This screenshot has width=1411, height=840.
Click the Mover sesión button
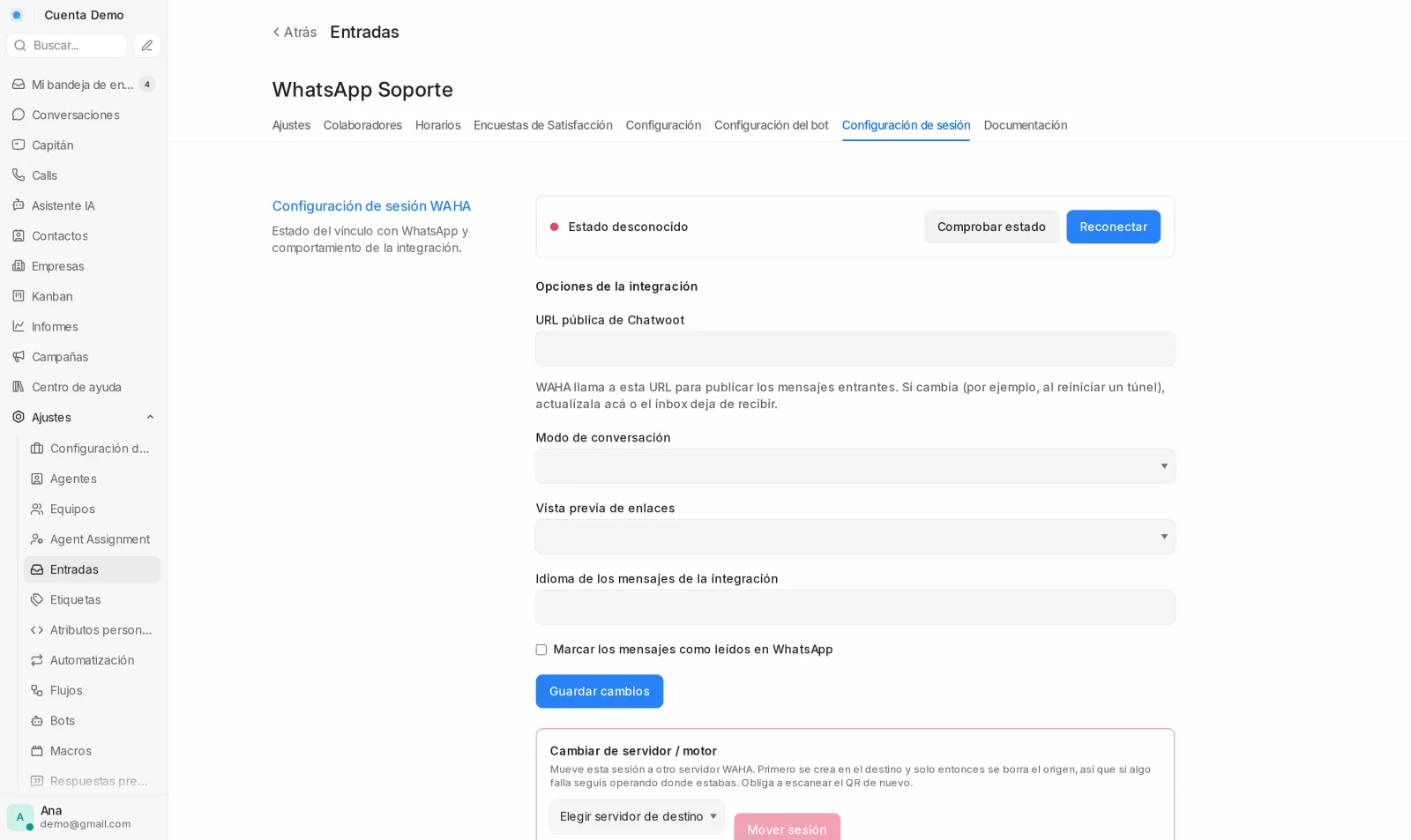787,829
